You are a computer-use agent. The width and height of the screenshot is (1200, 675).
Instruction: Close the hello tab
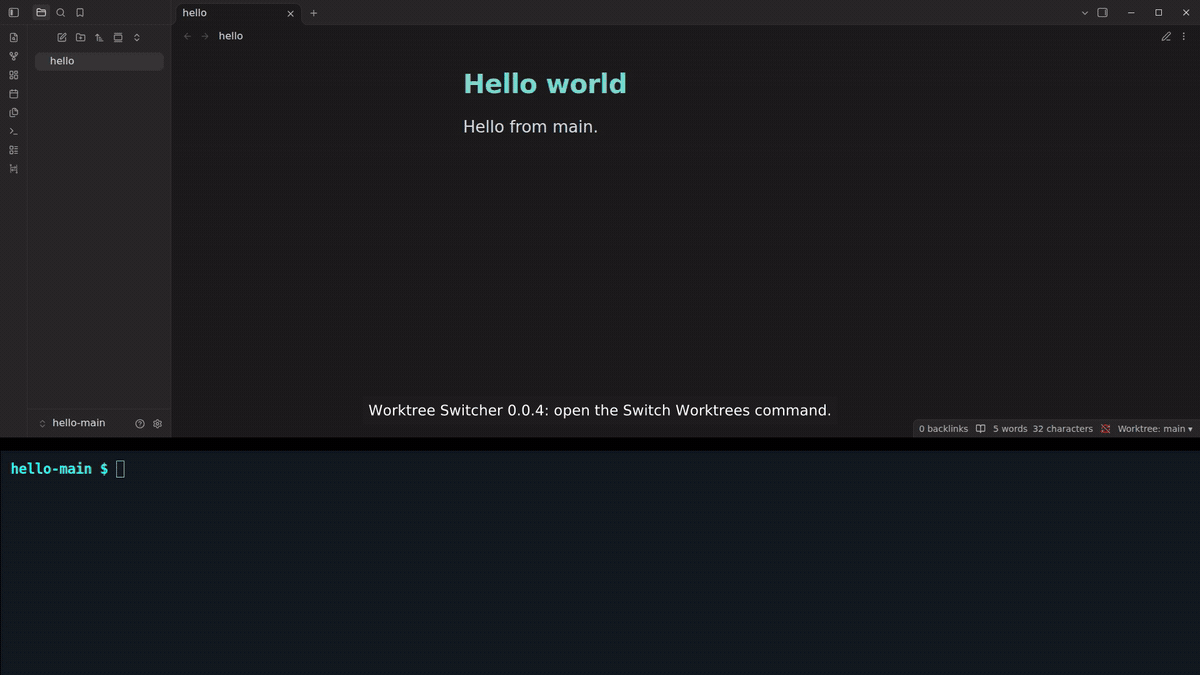point(291,14)
